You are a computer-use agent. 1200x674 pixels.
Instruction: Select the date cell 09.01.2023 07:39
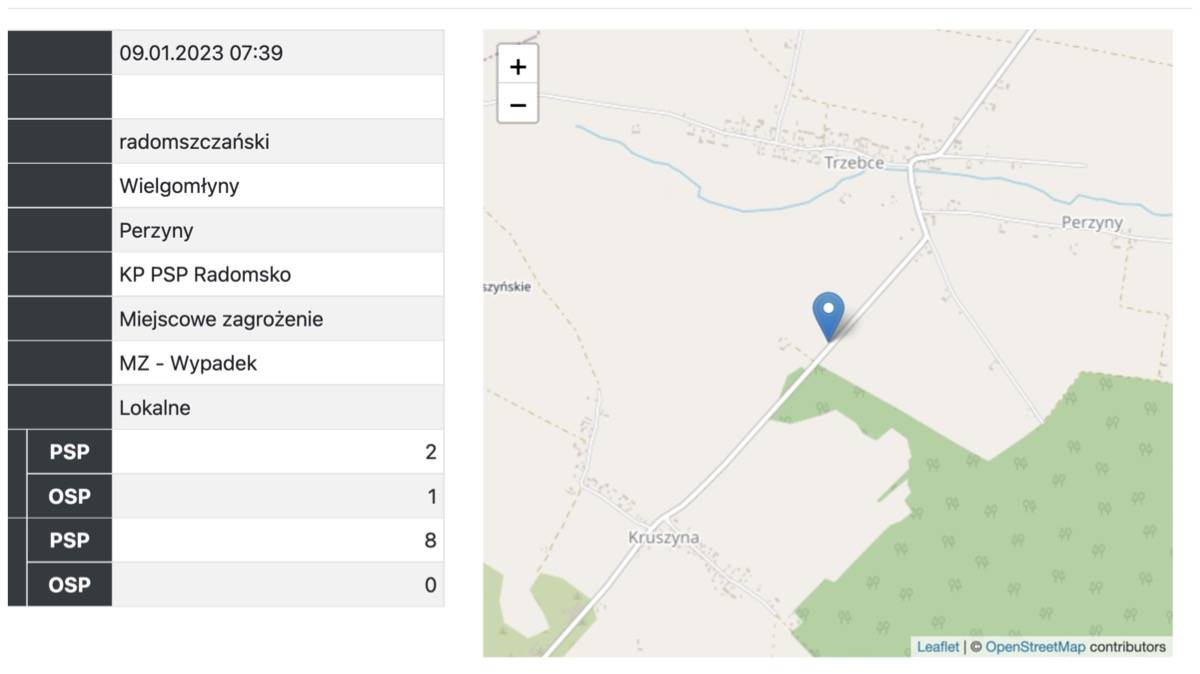click(277, 53)
